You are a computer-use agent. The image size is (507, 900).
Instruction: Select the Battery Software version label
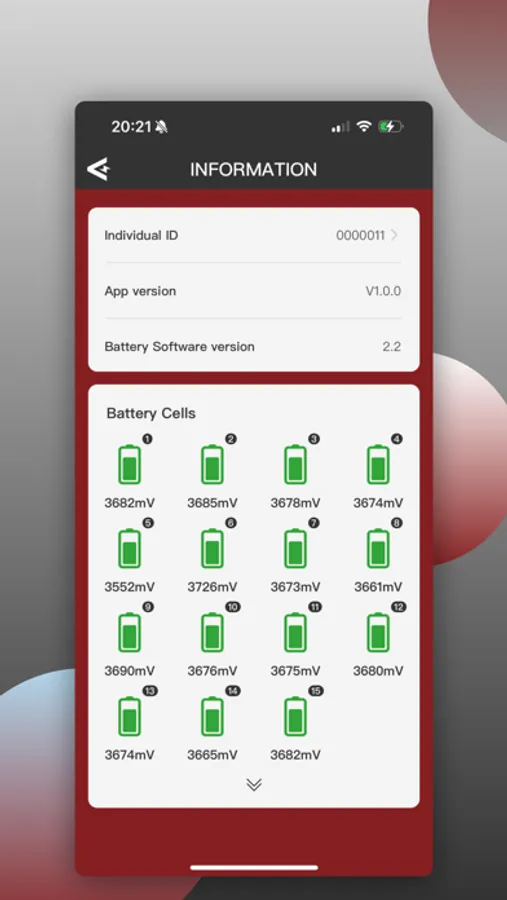[x=179, y=347]
